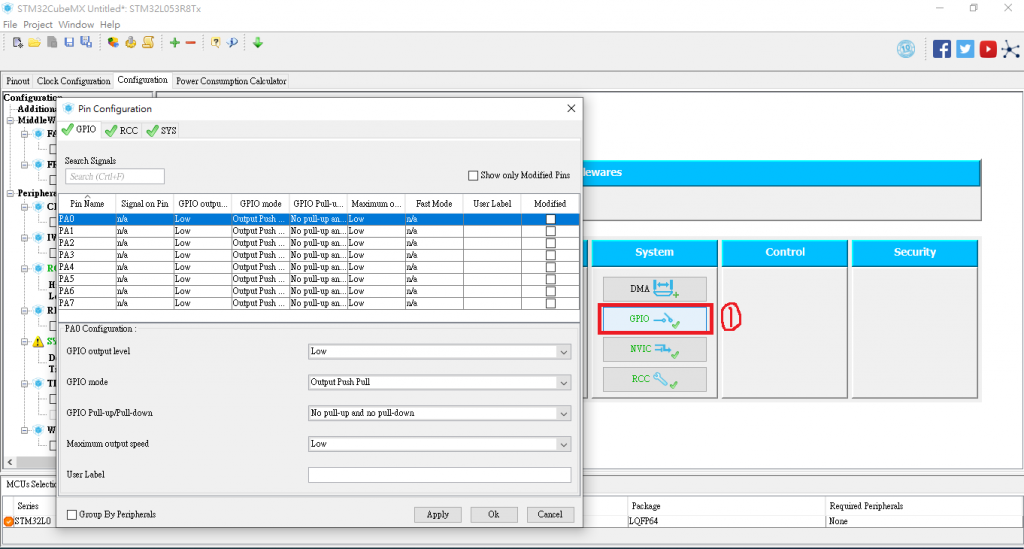Open a project with the folder icon
The height and width of the screenshot is (549, 1024).
click(x=35, y=42)
